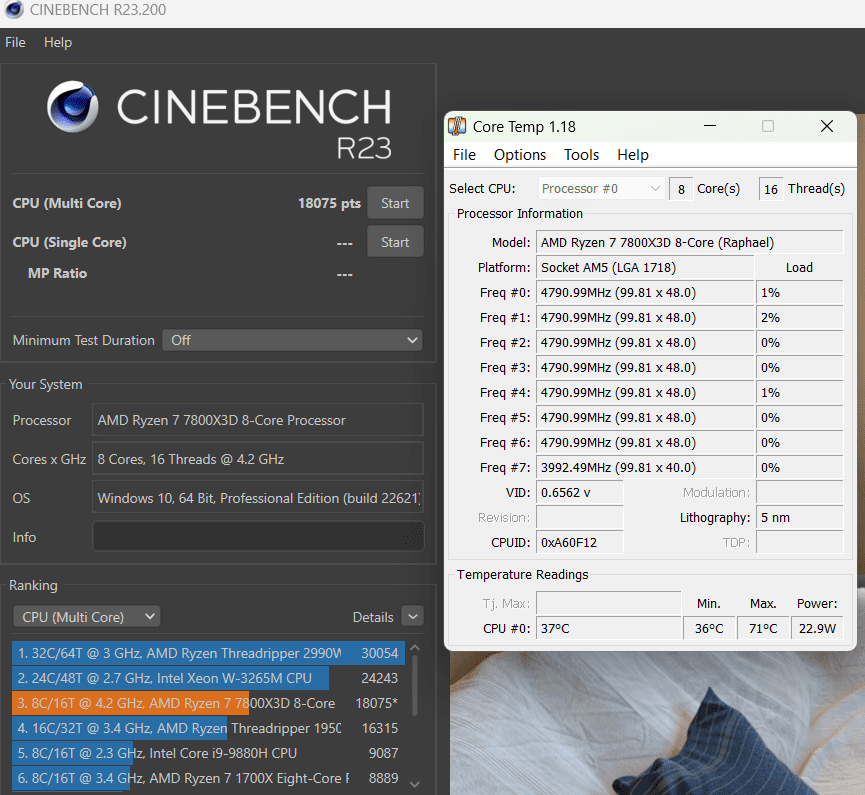
Task: Click the Thread(s) count box showing 16
Action: click(x=771, y=189)
